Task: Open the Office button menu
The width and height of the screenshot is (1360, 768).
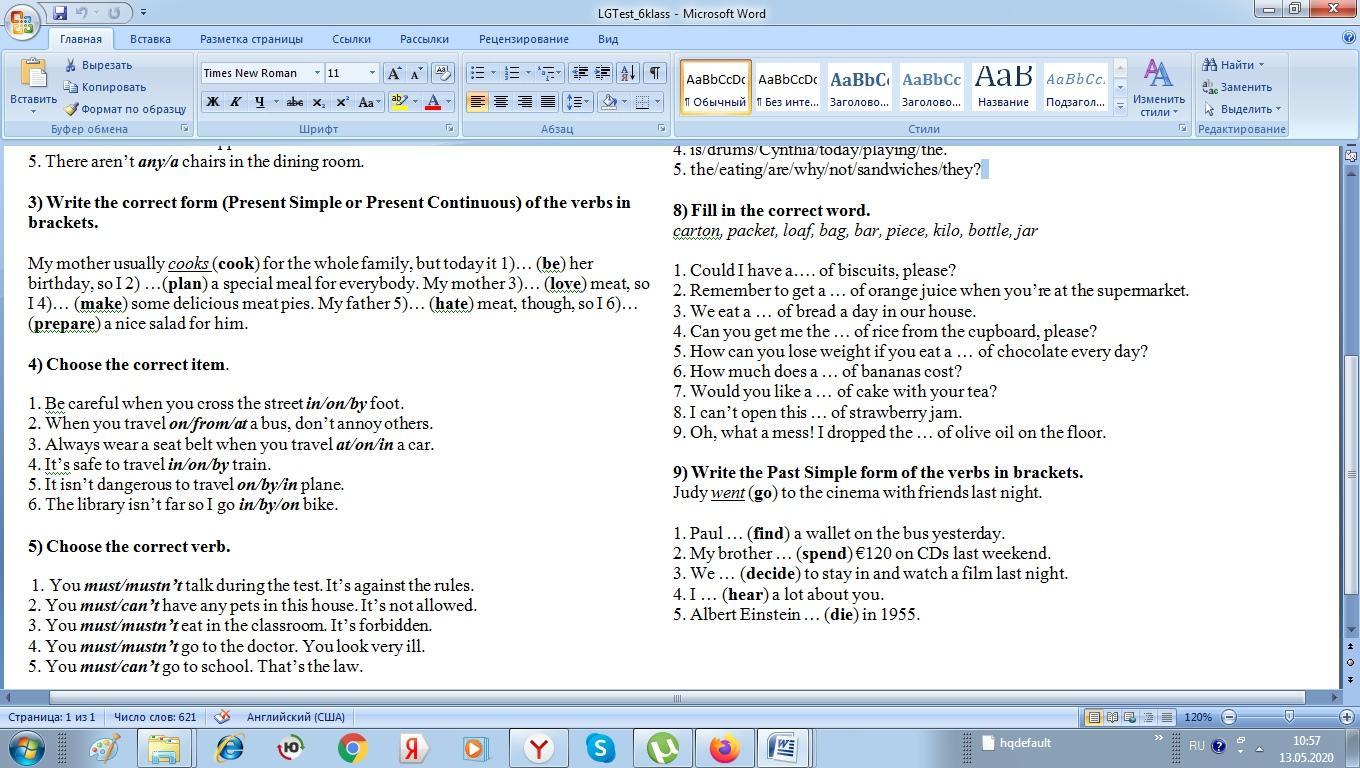Action: (x=21, y=20)
